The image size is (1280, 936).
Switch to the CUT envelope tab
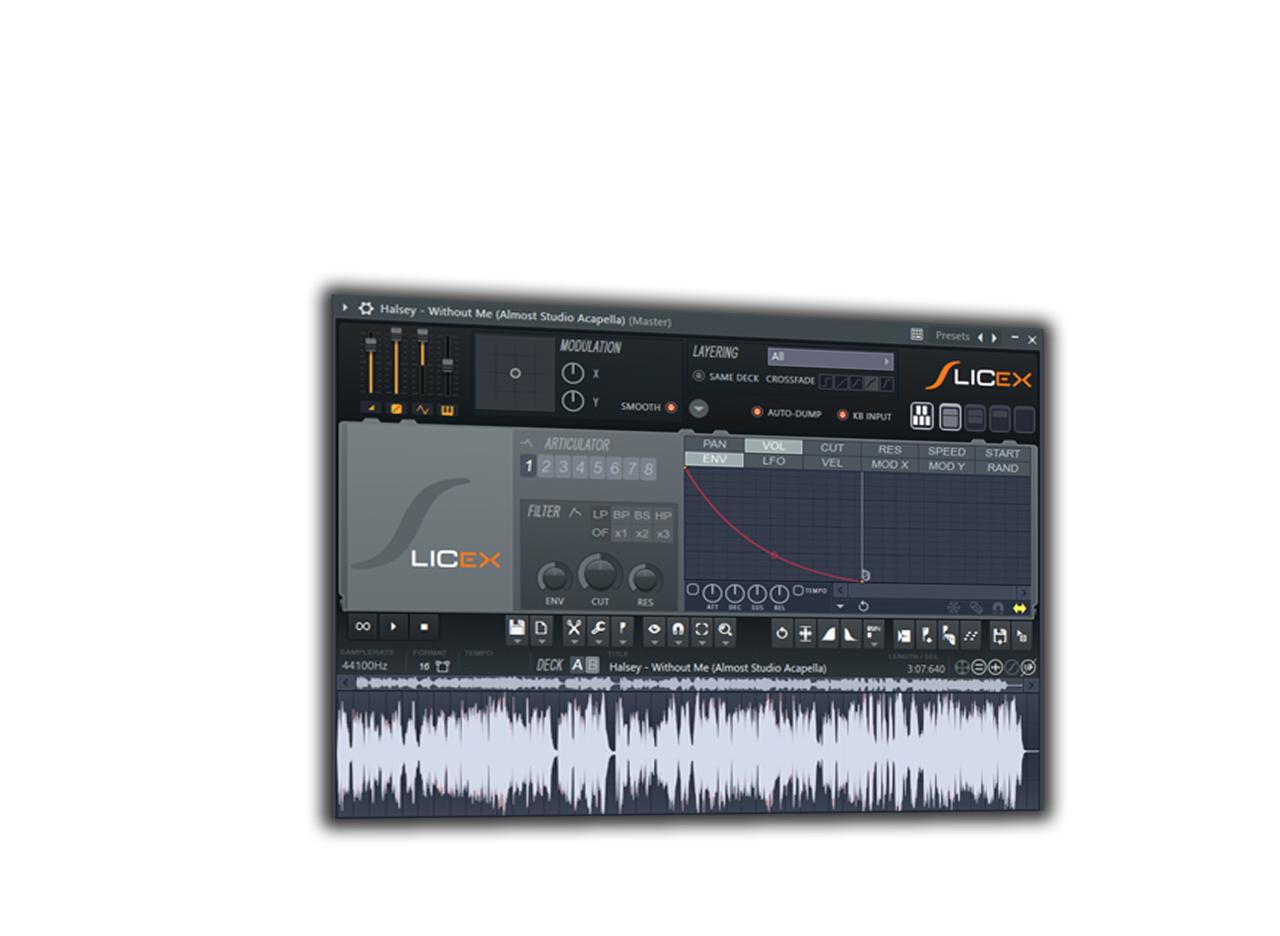tap(832, 448)
